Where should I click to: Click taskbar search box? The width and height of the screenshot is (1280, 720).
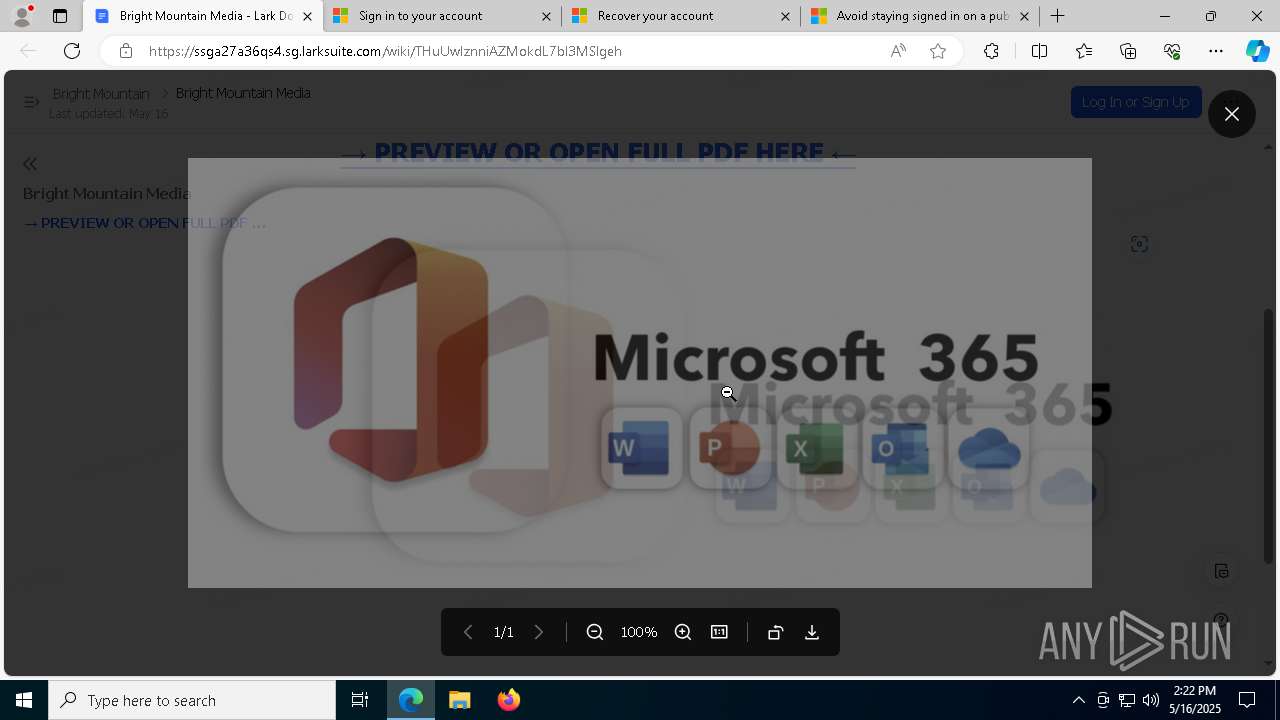(x=192, y=700)
